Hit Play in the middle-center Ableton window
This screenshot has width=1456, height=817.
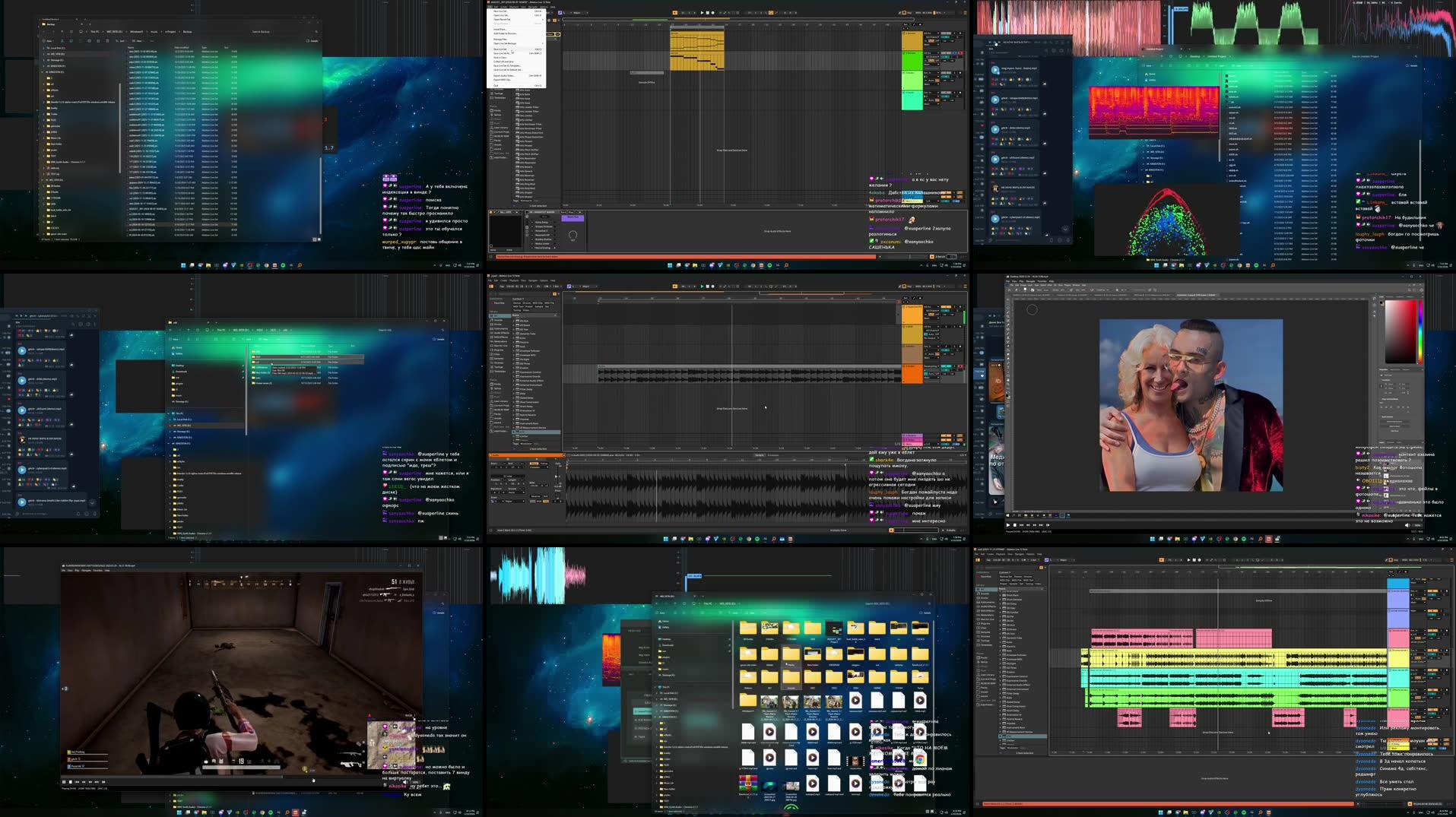(x=702, y=287)
